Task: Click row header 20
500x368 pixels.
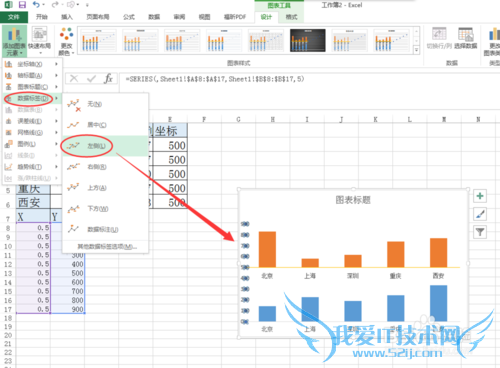Action: click(x=8, y=335)
